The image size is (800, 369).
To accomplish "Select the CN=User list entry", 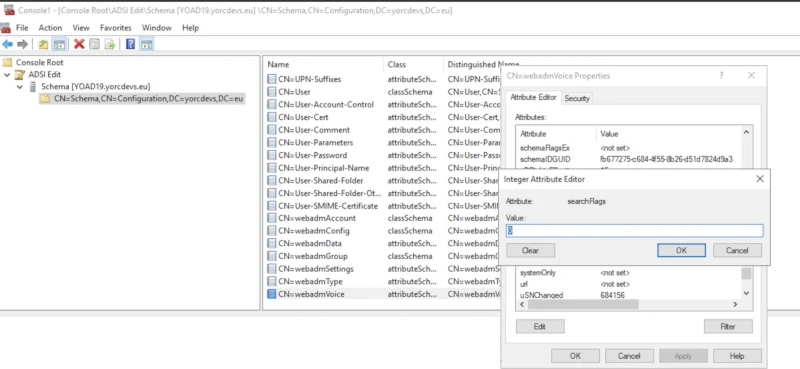I will pyautogui.click(x=294, y=92).
